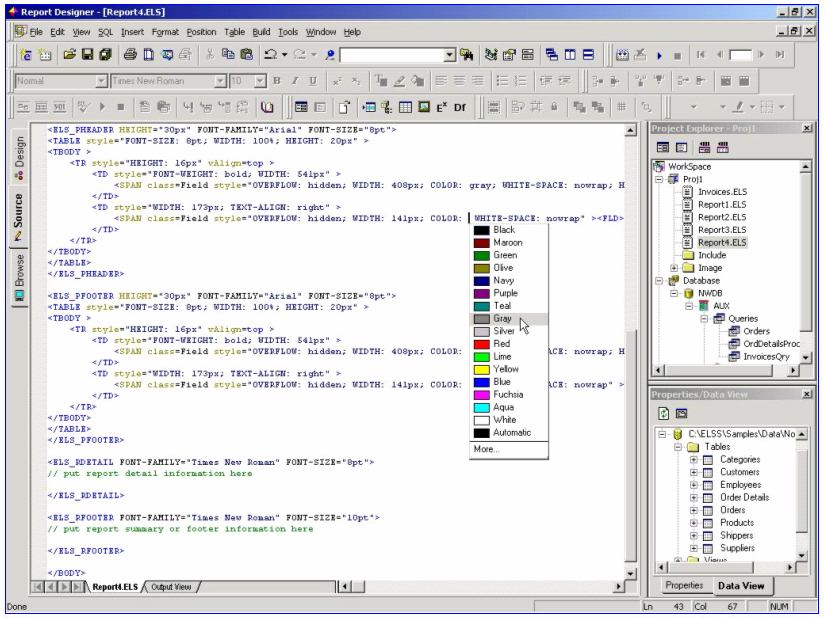Open the Insert menu
This screenshot has width=825, height=618.
[x=132, y=32]
